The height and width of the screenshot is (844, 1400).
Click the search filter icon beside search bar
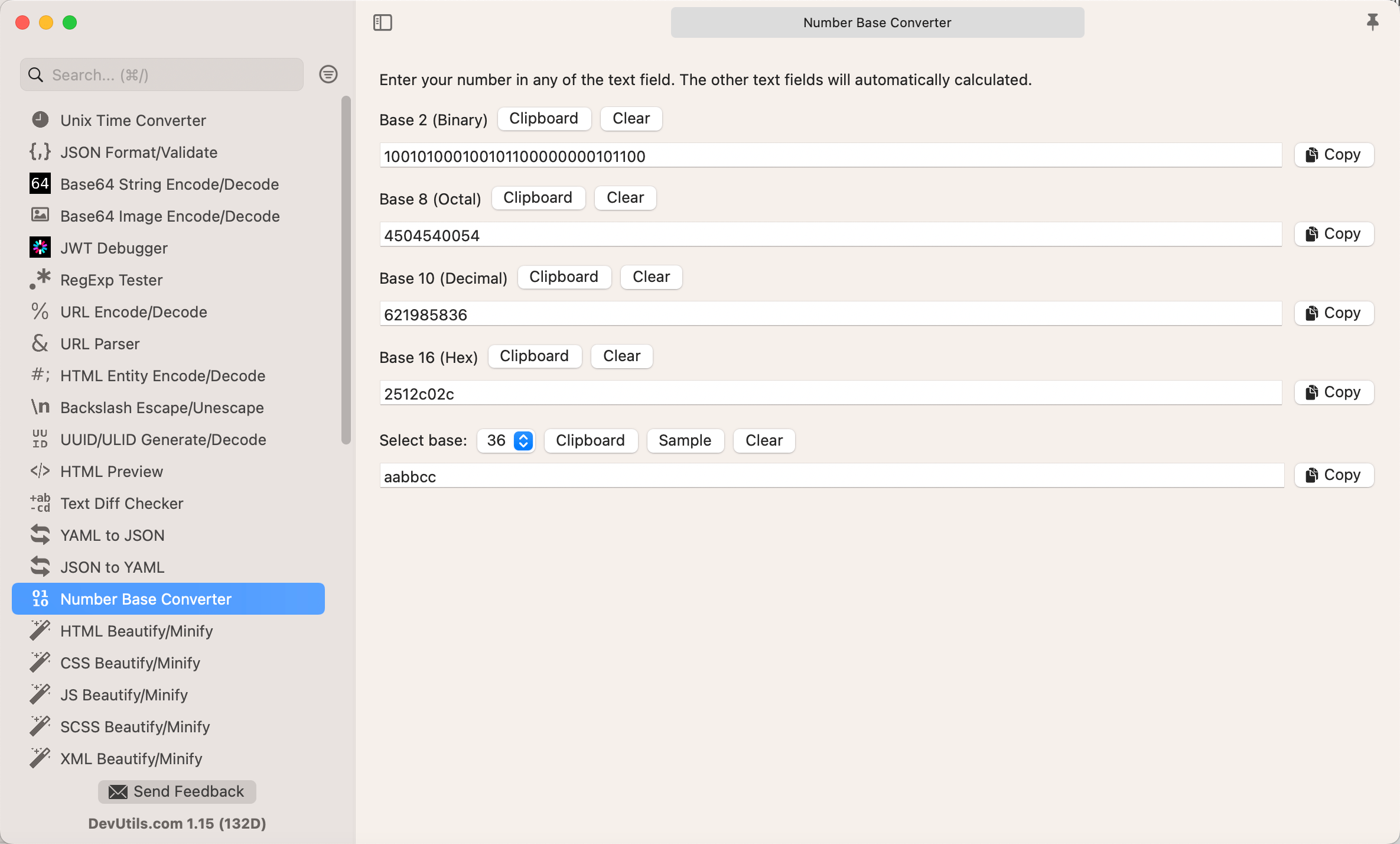pos(328,74)
